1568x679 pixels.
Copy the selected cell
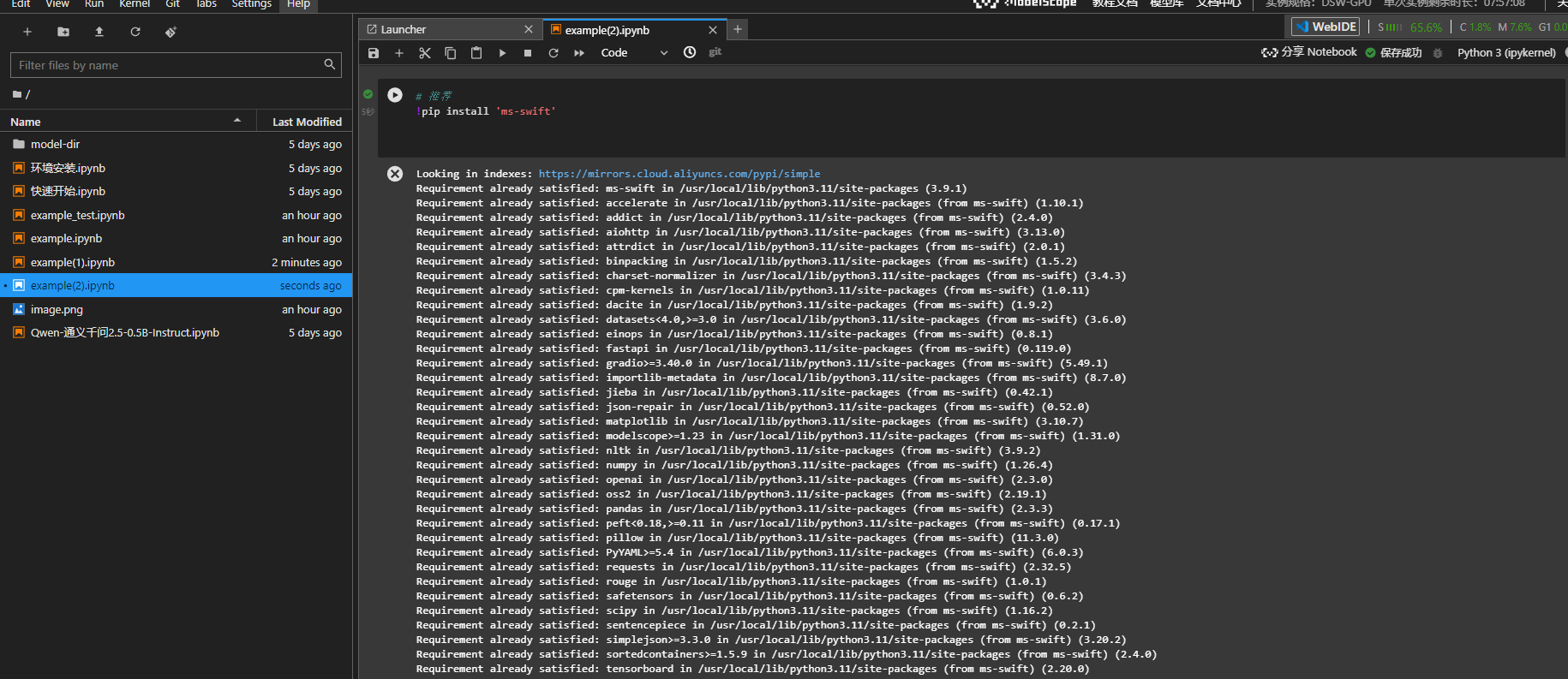tap(451, 53)
